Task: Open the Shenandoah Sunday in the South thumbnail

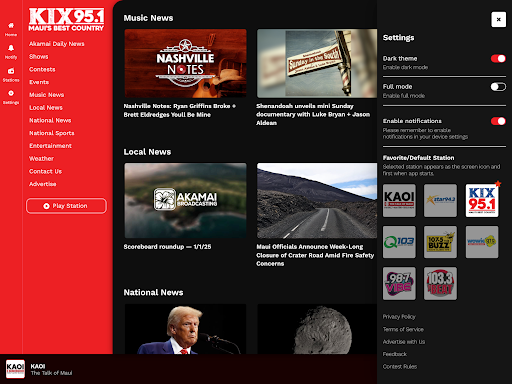Action: [x=317, y=63]
